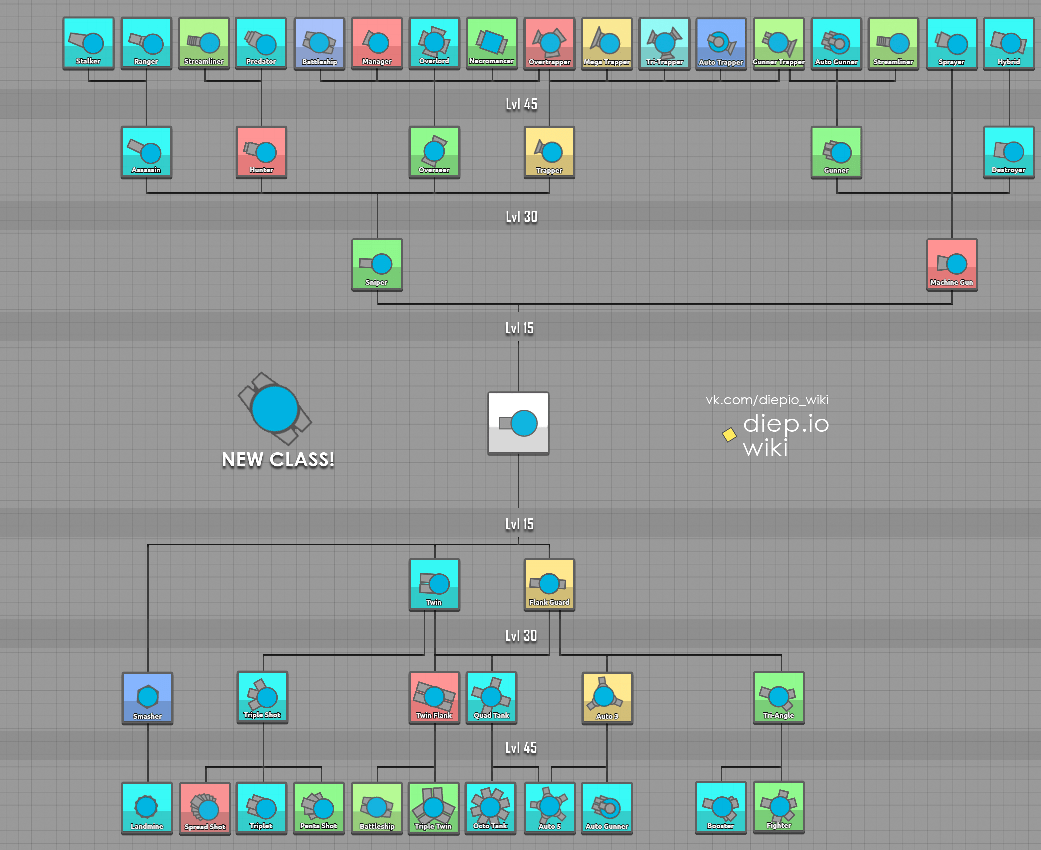Choose the Quad Tank tile
The image size is (1041, 850).
coord(491,697)
